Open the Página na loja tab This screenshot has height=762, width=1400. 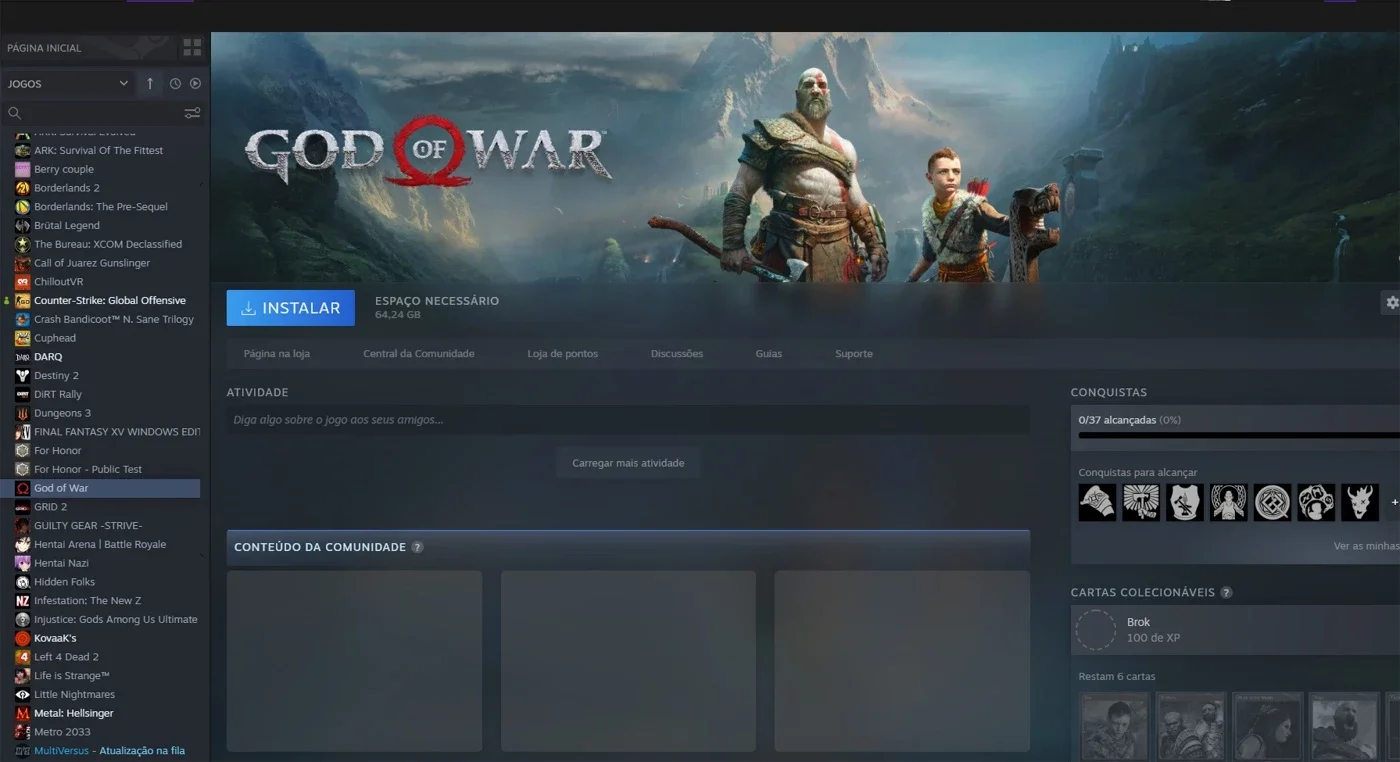tap(277, 354)
